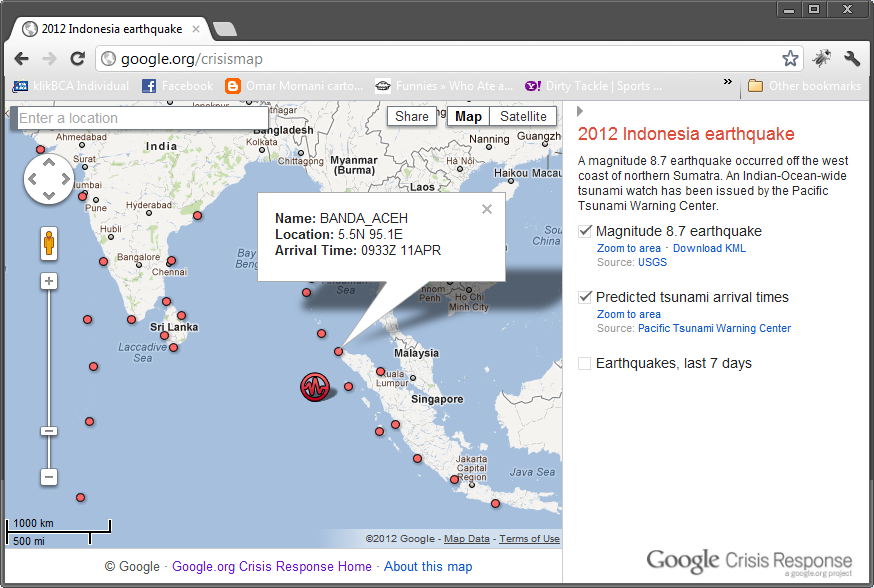Screen dimensions: 874x588
Task: Click the Enter a location search field
Action: 140,117
